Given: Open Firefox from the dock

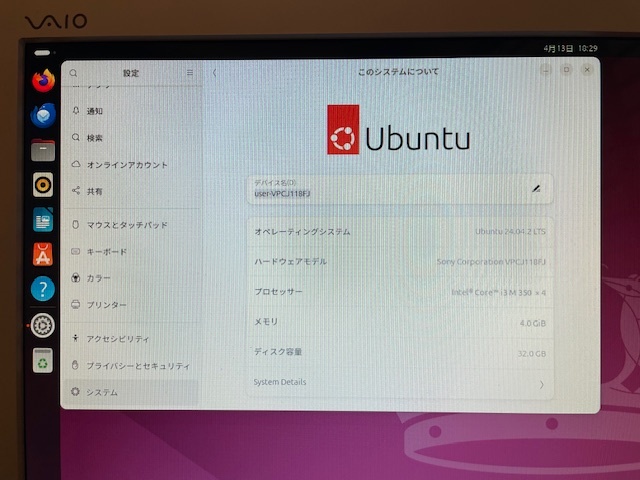Looking at the screenshot, I should pos(44,80).
